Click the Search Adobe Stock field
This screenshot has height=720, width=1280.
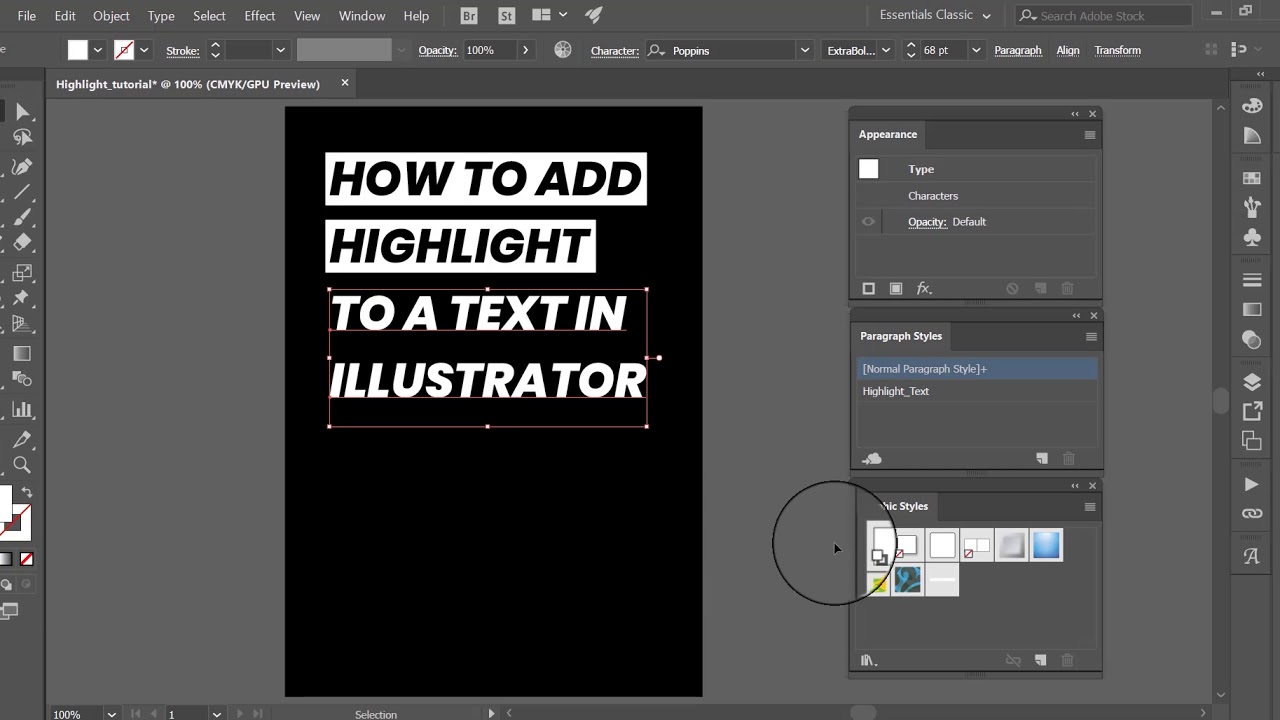pos(1104,15)
